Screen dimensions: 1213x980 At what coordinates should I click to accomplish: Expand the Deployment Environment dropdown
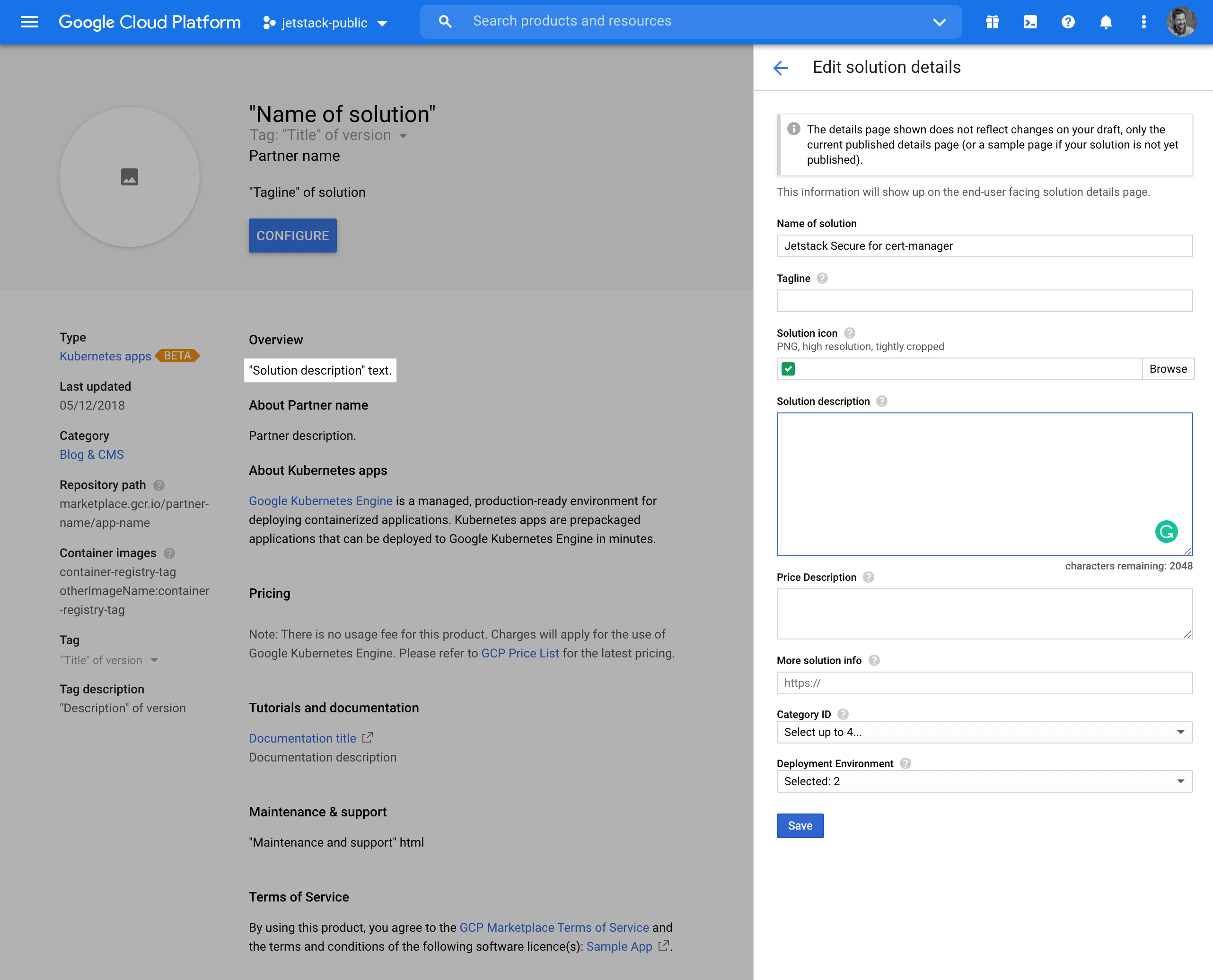pyautogui.click(x=984, y=781)
